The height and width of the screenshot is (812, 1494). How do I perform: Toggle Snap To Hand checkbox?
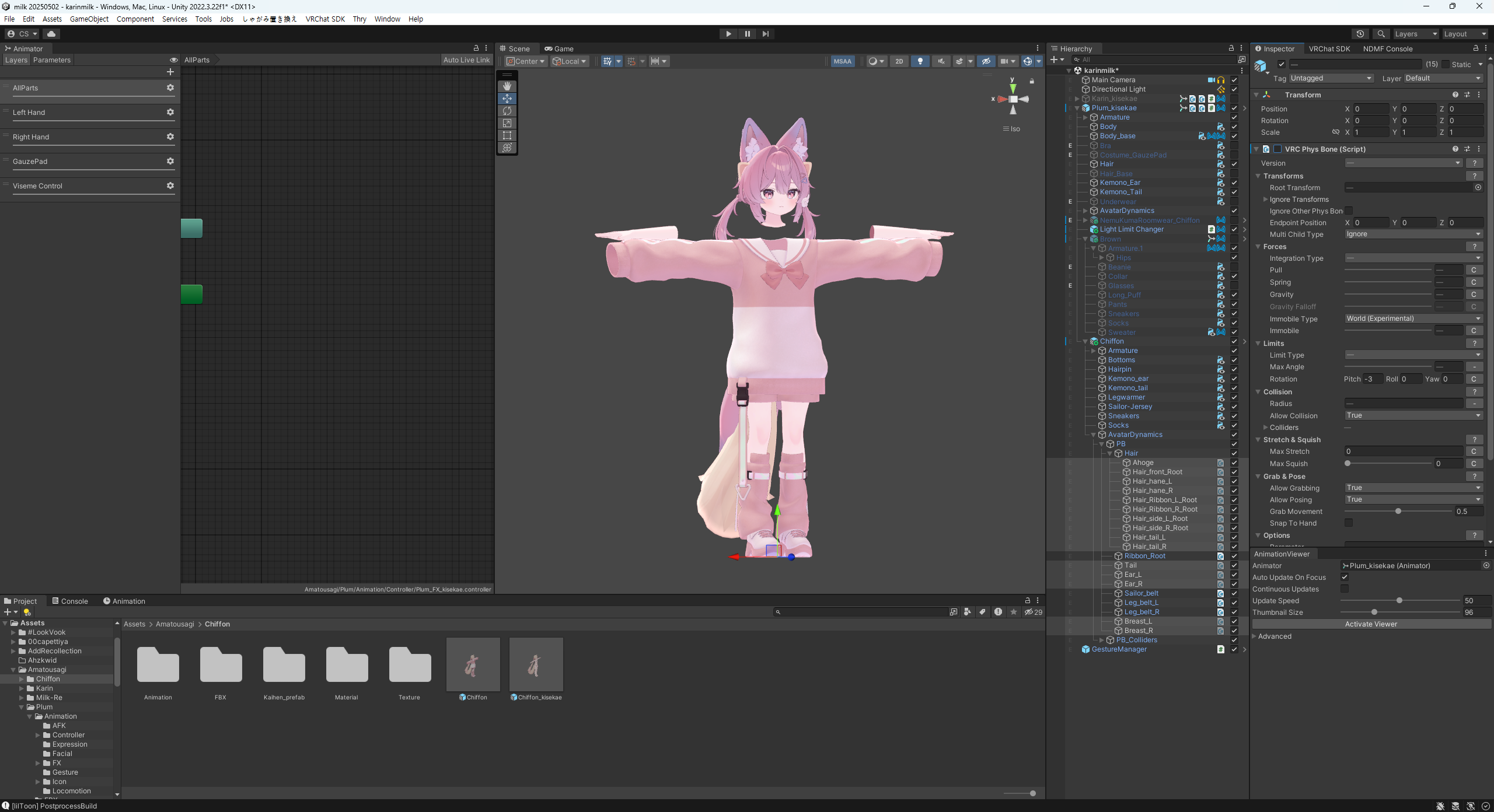tap(1349, 523)
